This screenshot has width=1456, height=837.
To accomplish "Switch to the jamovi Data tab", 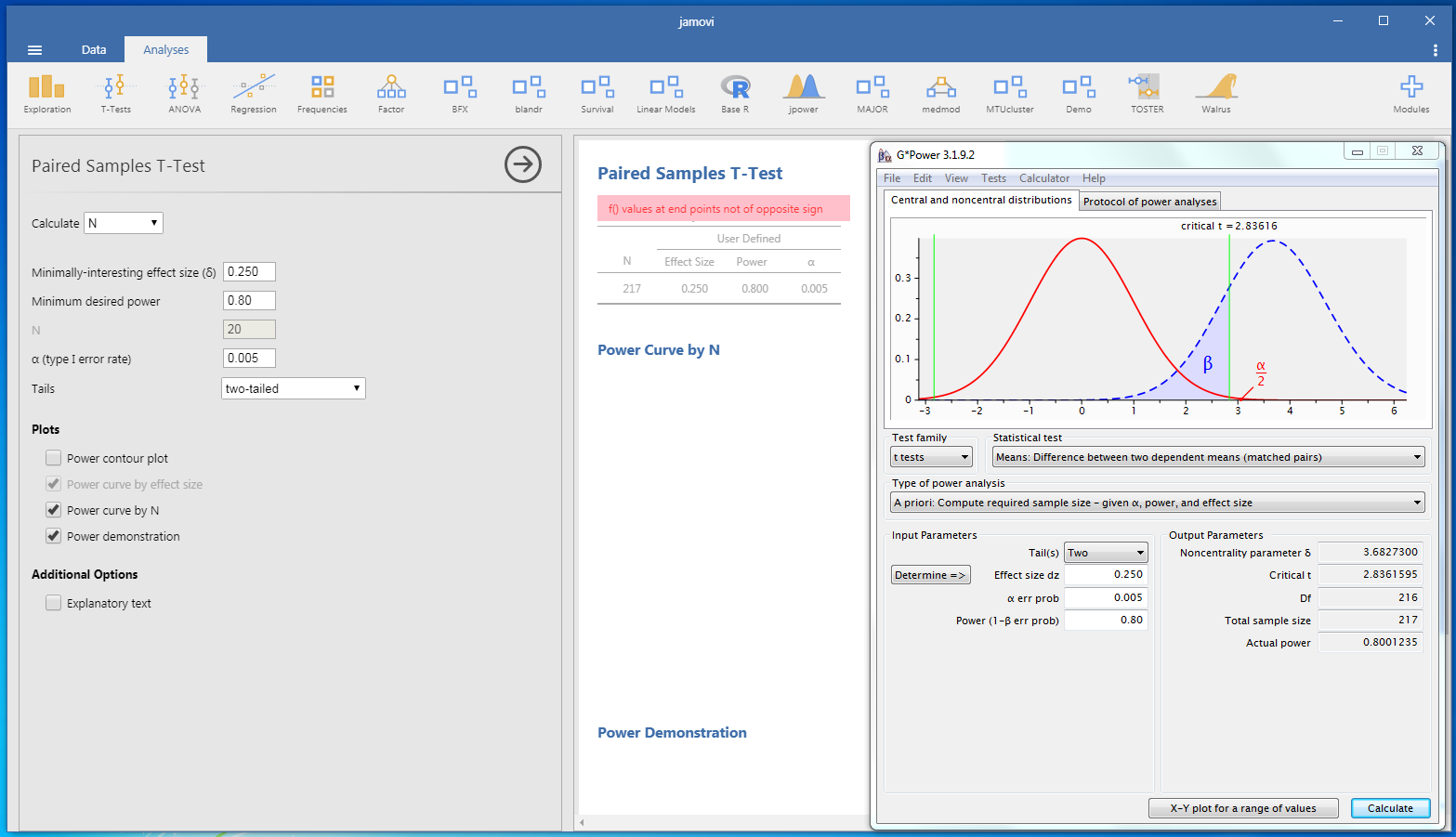I will click(94, 50).
